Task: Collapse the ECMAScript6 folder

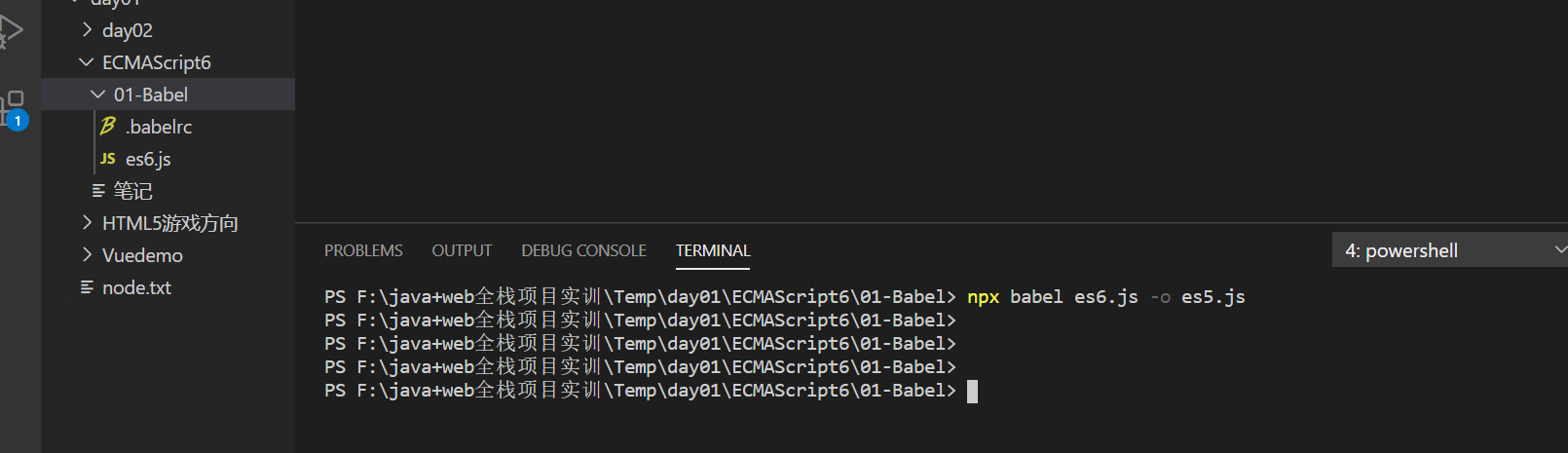Action: [x=87, y=62]
